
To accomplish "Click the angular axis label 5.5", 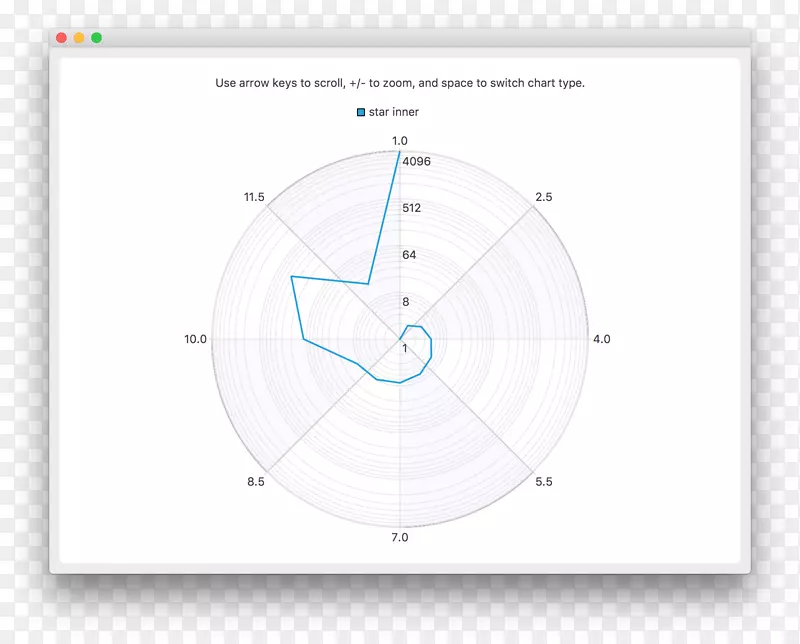I will (543, 482).
